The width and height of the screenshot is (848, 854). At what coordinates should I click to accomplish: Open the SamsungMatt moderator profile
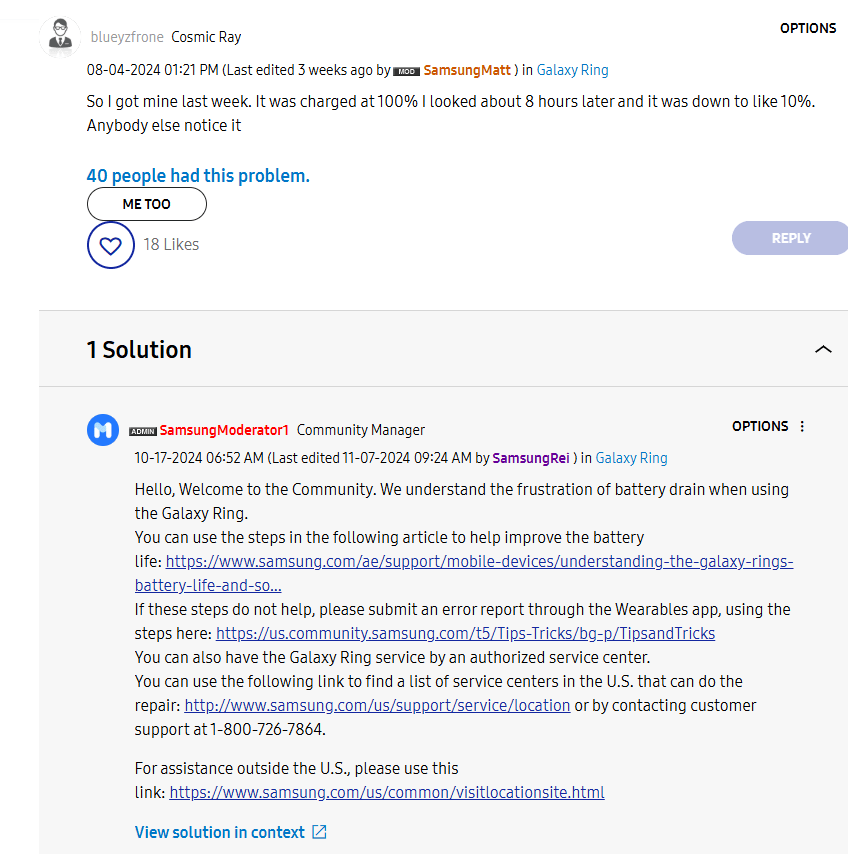468,70
